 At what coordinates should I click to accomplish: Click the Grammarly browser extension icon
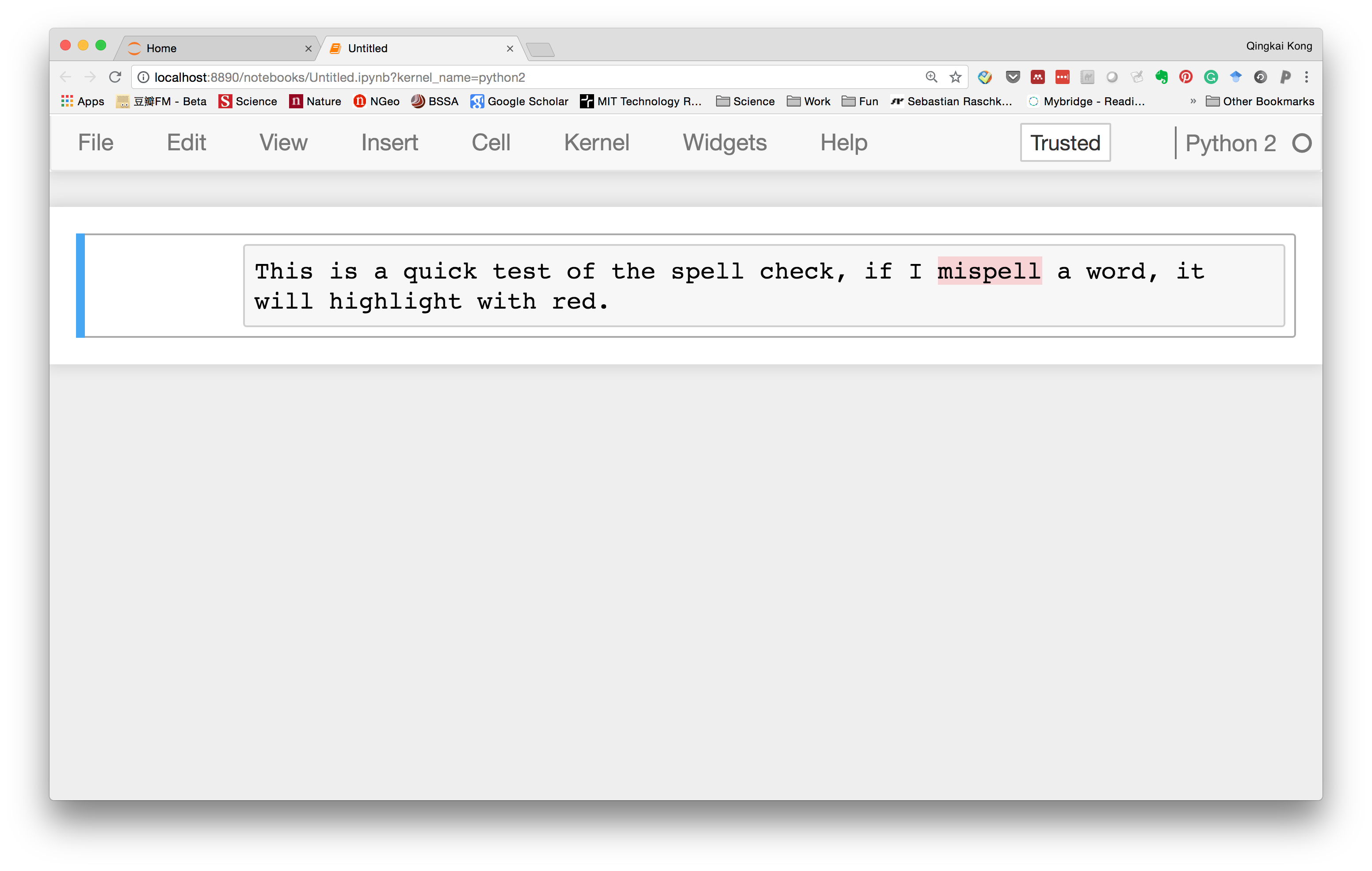[1209, 76]
